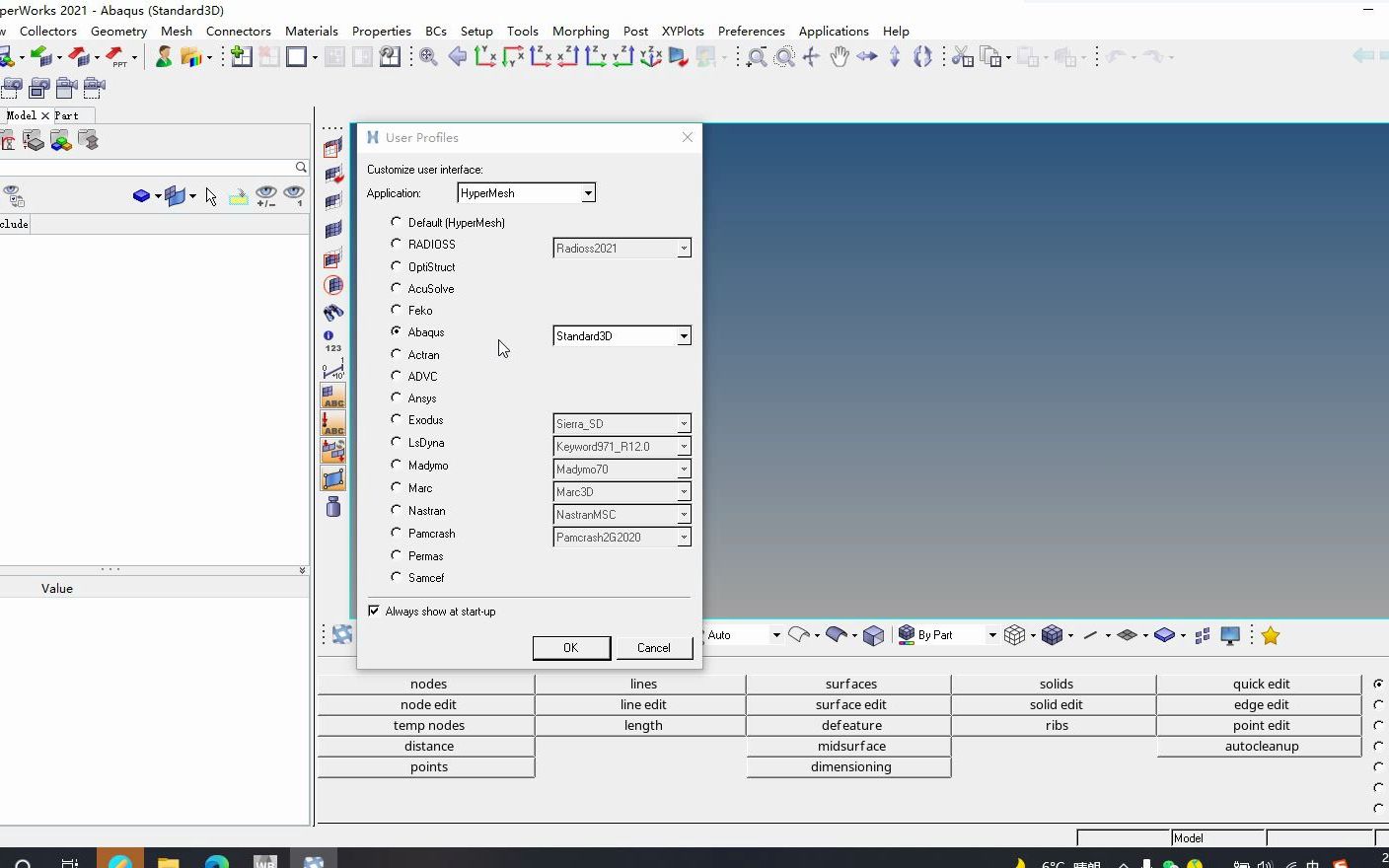Select the Nastran profile radio button

tap(396, 510)
